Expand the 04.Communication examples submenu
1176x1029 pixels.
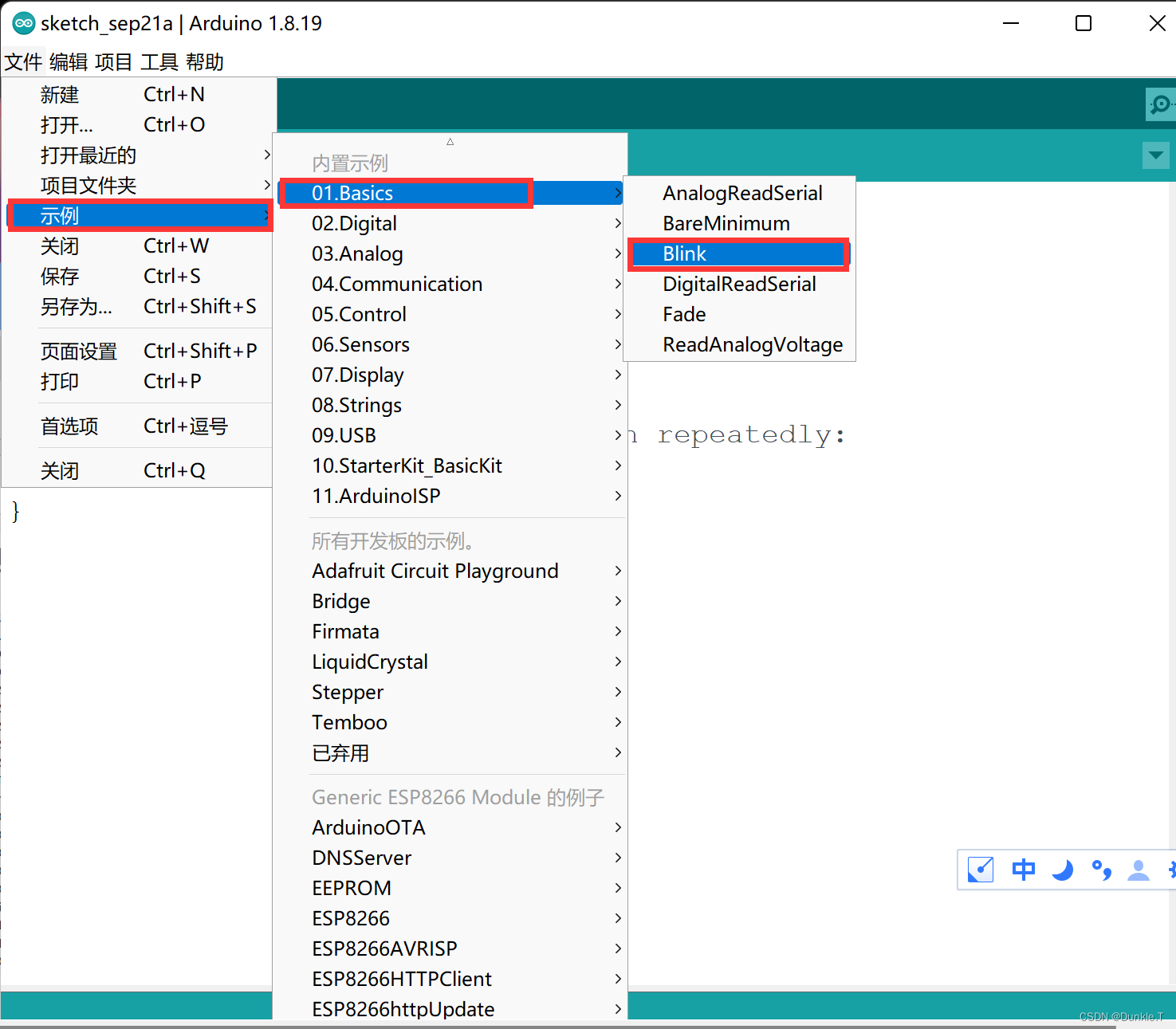[x=450, y=284]
